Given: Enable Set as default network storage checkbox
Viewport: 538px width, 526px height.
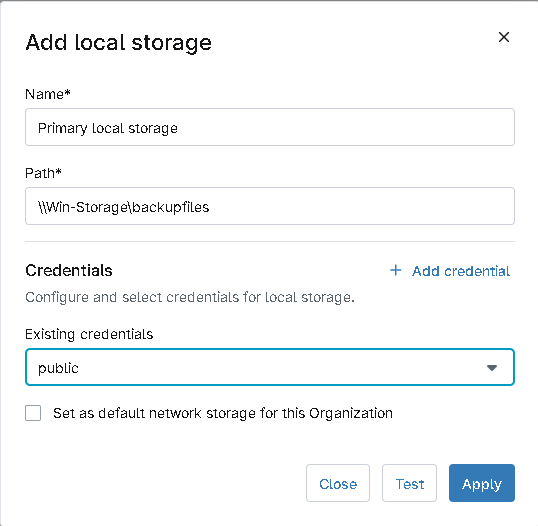Looking at the screenshot, I should (x=33, y=413).
